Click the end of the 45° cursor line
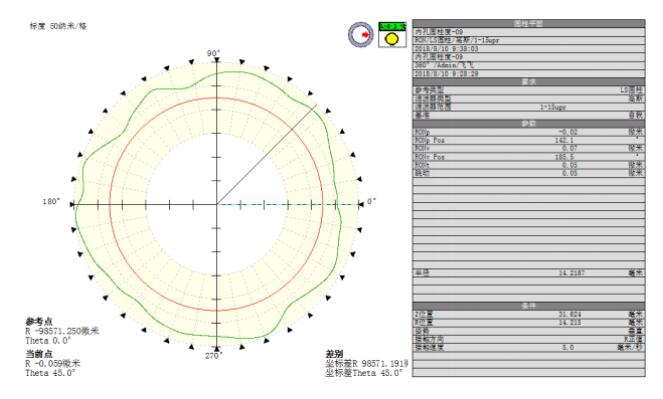The width and height of the screenshot is (663, 399). coord(316,105)
